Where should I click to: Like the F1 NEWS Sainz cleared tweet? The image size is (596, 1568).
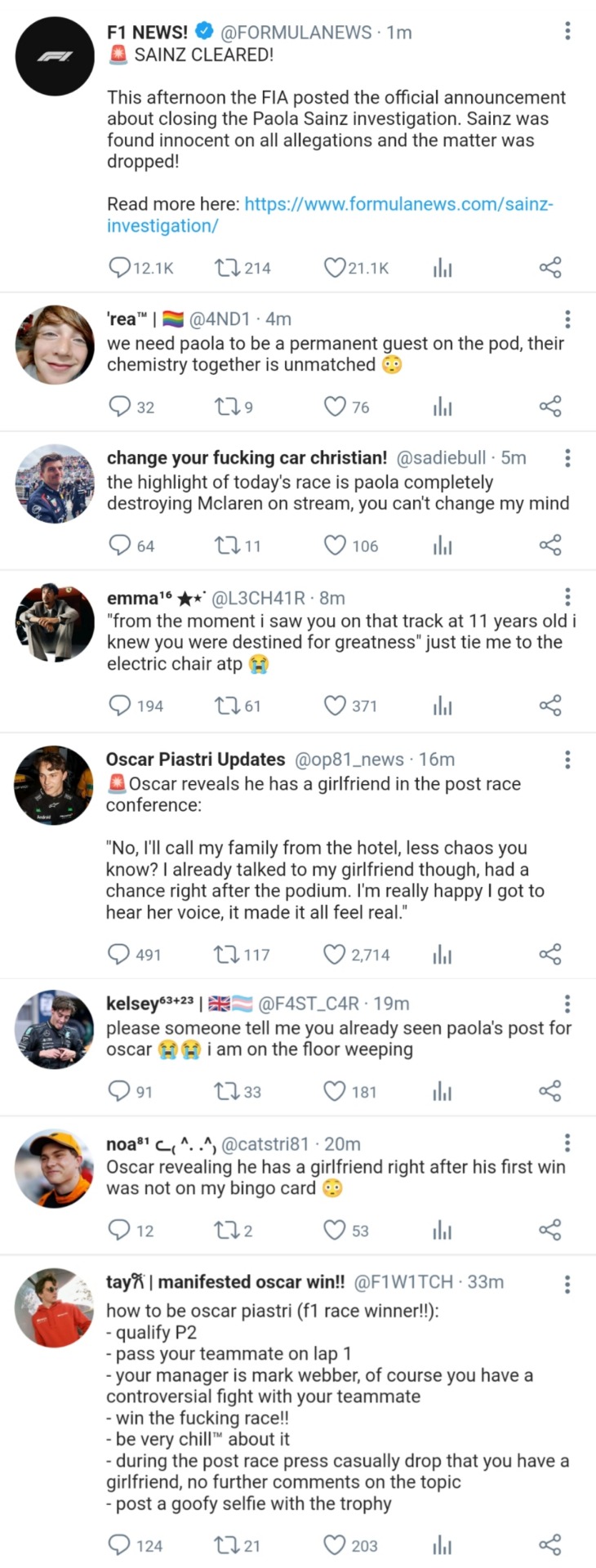(x=335, y=268)
